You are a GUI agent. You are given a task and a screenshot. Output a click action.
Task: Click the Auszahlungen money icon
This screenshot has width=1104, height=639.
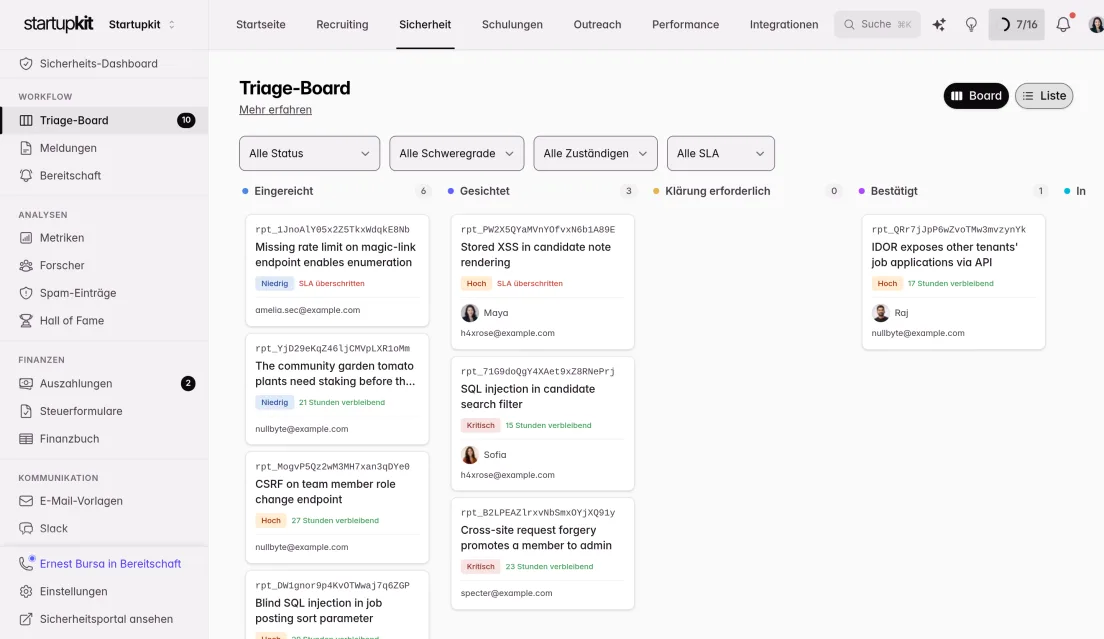(26, 384)
